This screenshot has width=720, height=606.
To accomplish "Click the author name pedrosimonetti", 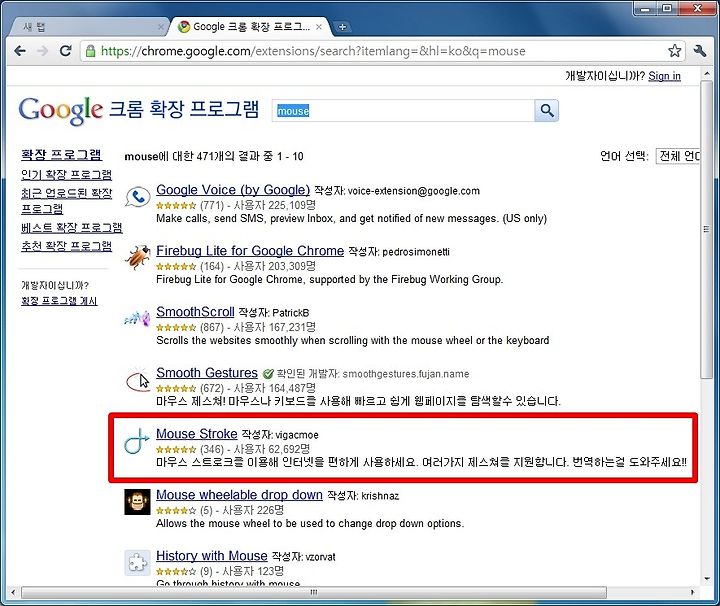I will [x=416, y=252].
